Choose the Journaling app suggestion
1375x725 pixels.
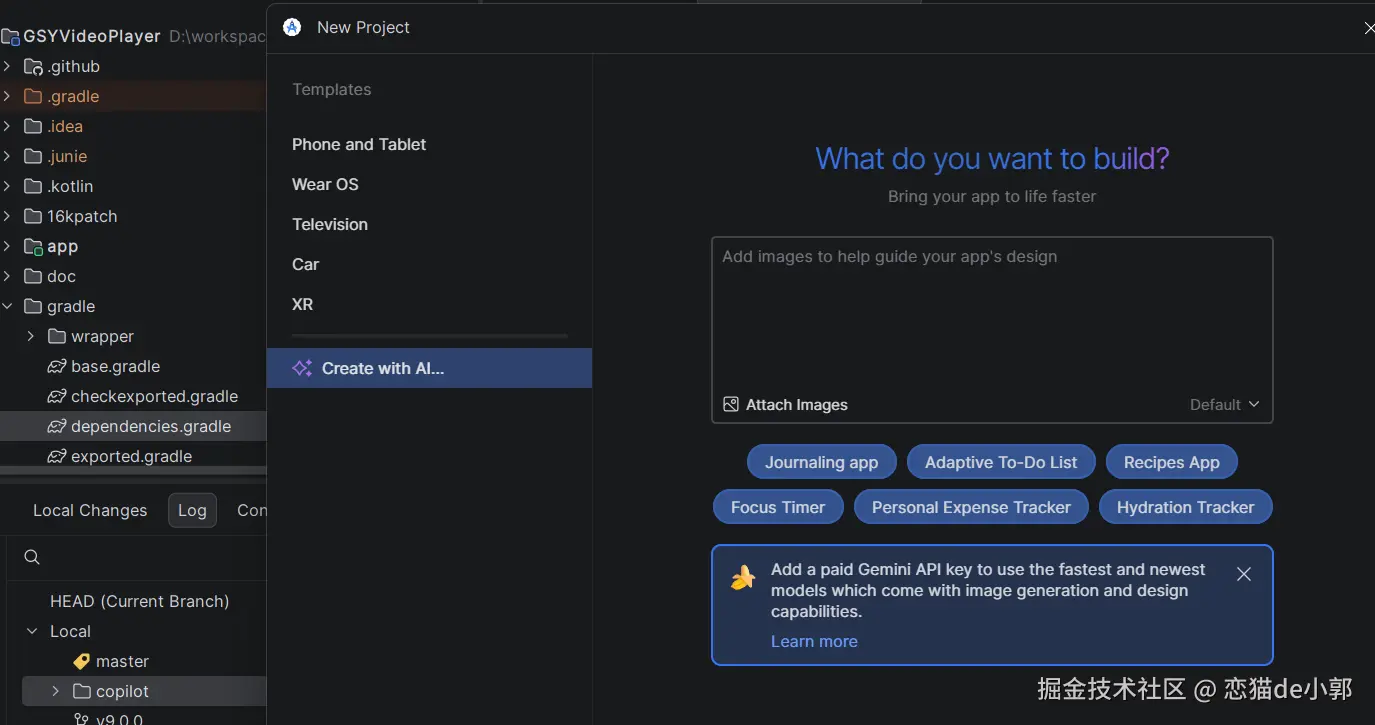821,462
